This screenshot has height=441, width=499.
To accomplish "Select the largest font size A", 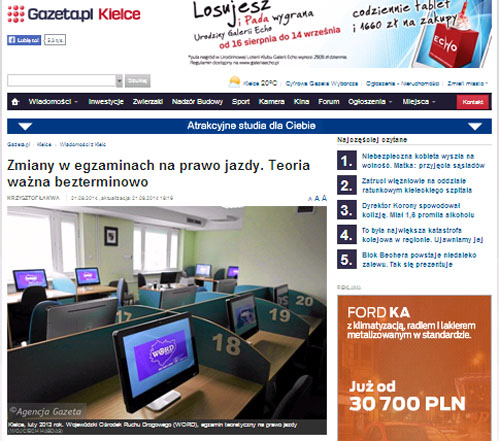I will (324, 198).
